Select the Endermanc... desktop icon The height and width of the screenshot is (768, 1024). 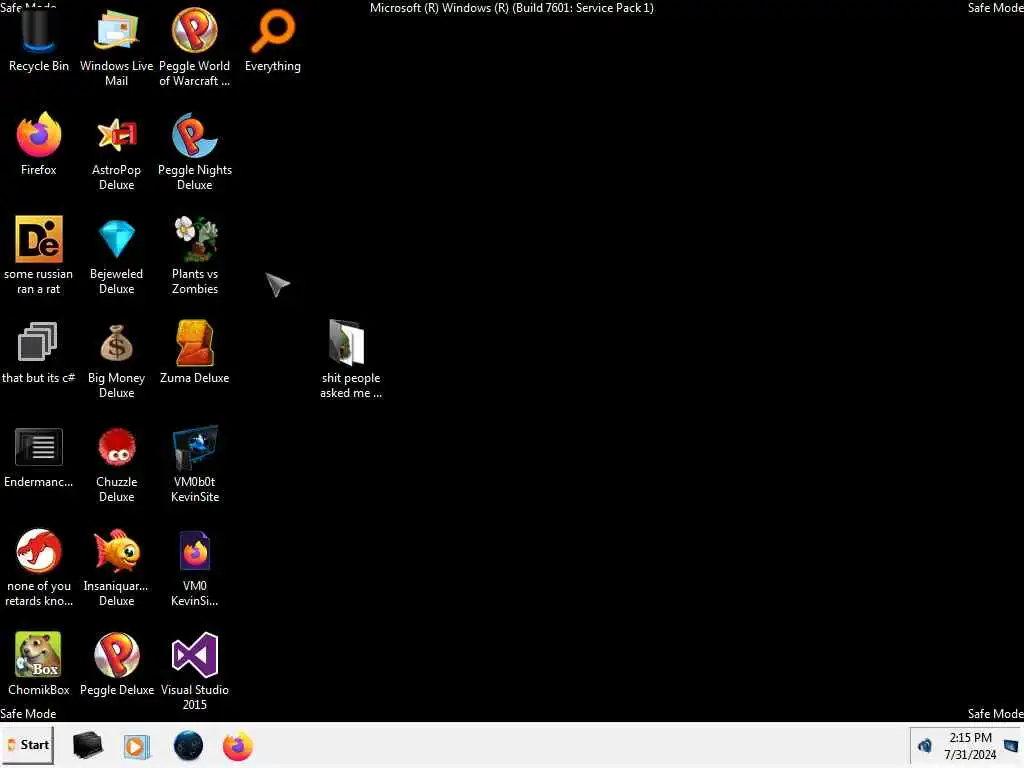click(39, 456)
